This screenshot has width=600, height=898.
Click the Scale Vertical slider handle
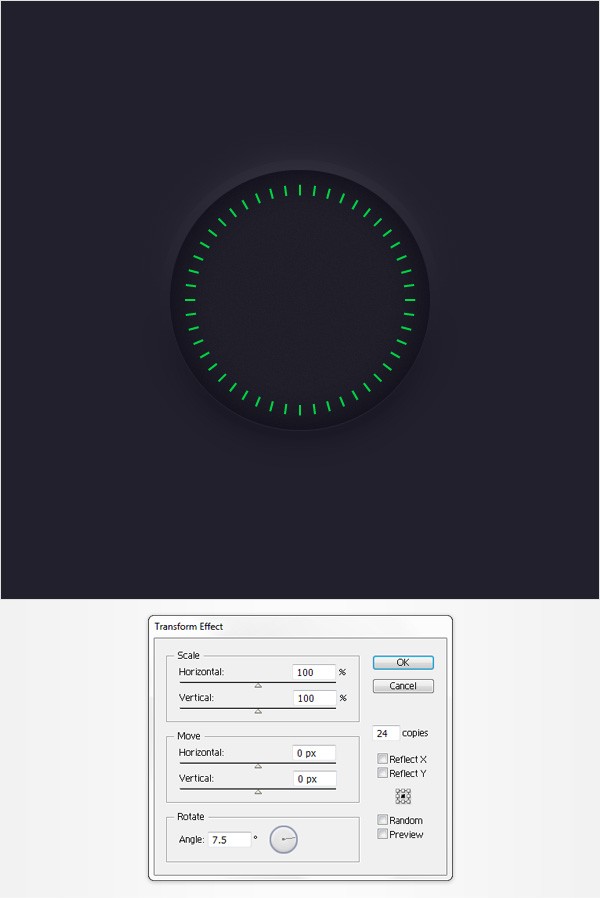(258, 711)
